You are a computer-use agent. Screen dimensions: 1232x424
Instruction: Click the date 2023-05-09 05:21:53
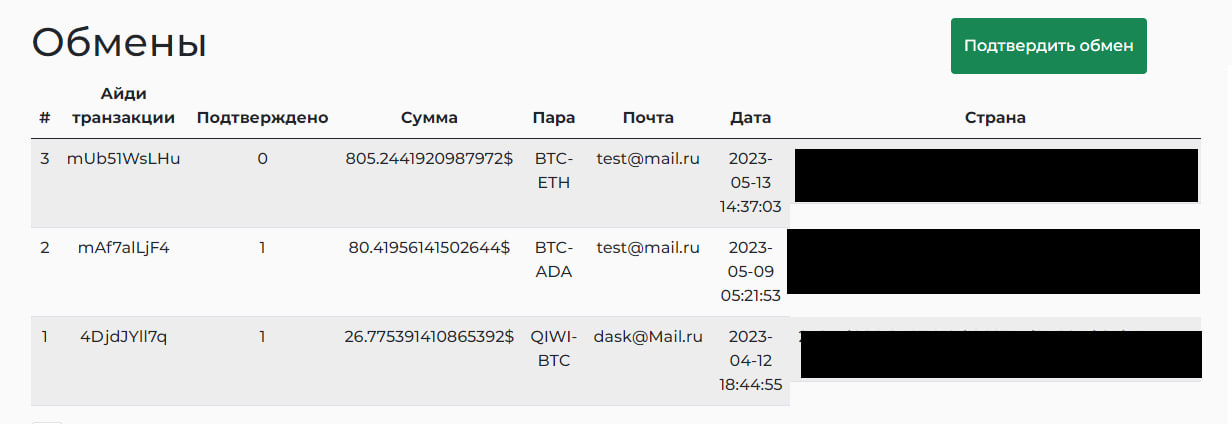point(751,272)
